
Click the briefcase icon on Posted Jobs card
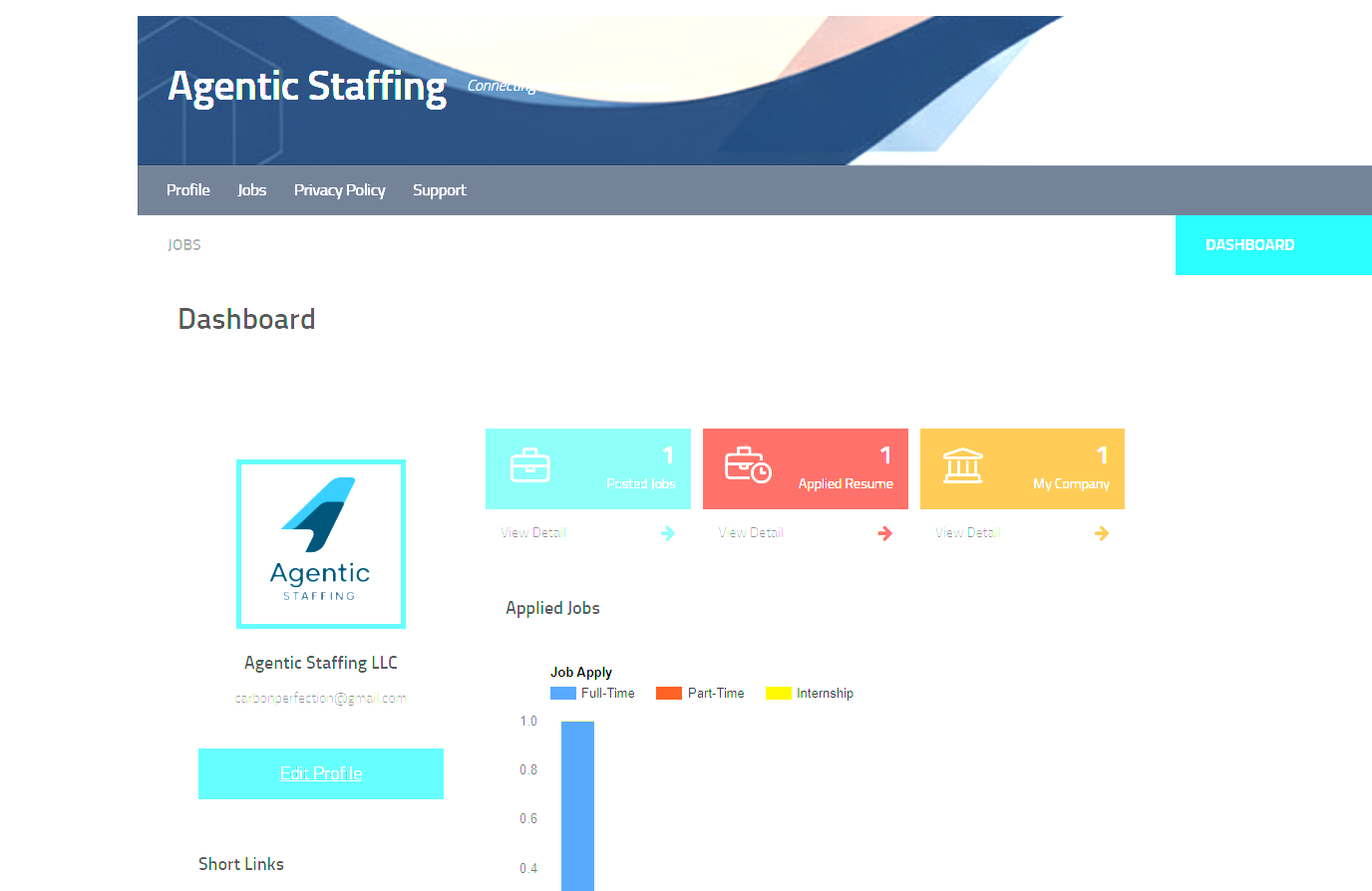pos(529,465)
